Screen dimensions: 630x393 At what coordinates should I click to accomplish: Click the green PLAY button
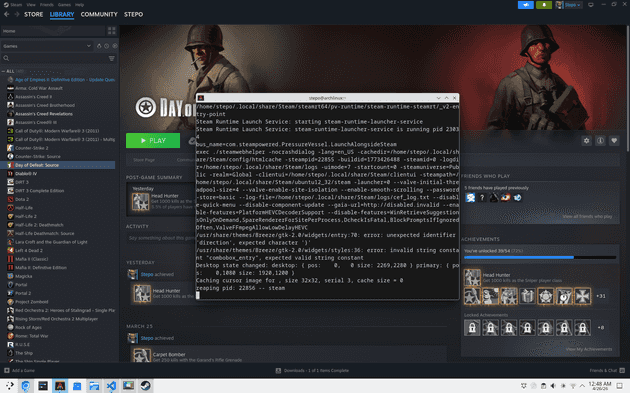click(x=153, y=141)
